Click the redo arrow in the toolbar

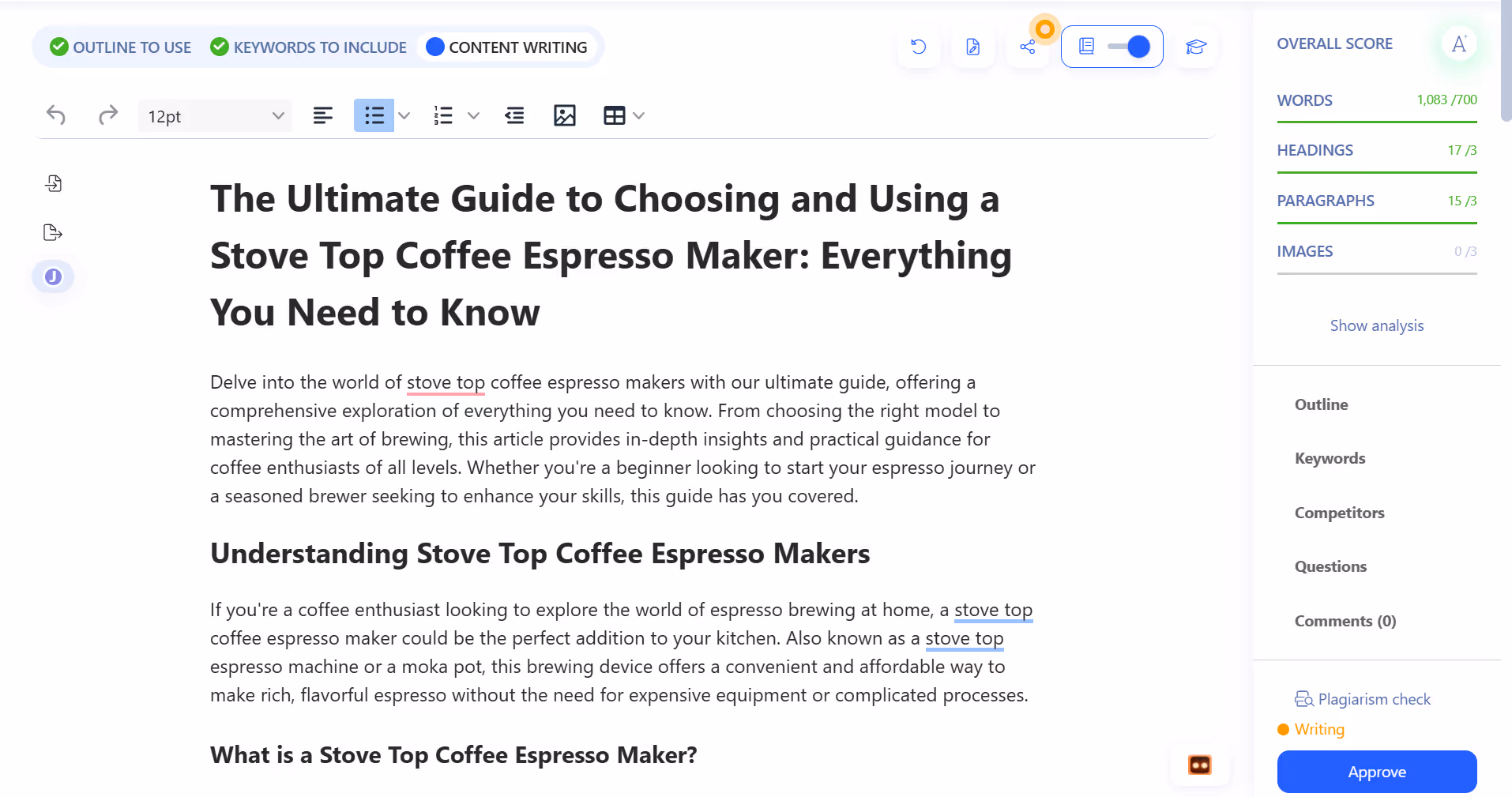(108, 115)
